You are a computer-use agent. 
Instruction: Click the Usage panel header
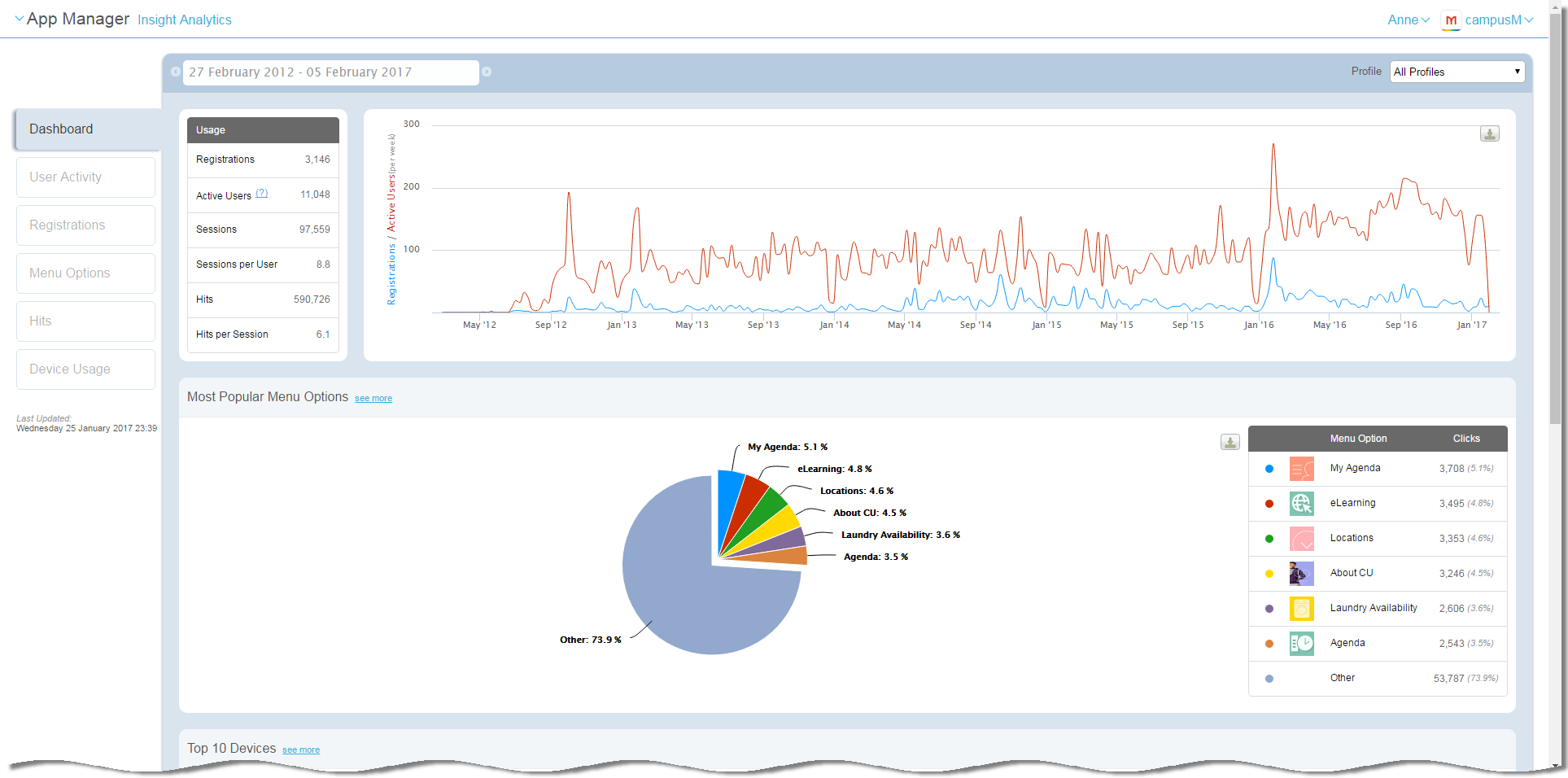tap(263, 130)
